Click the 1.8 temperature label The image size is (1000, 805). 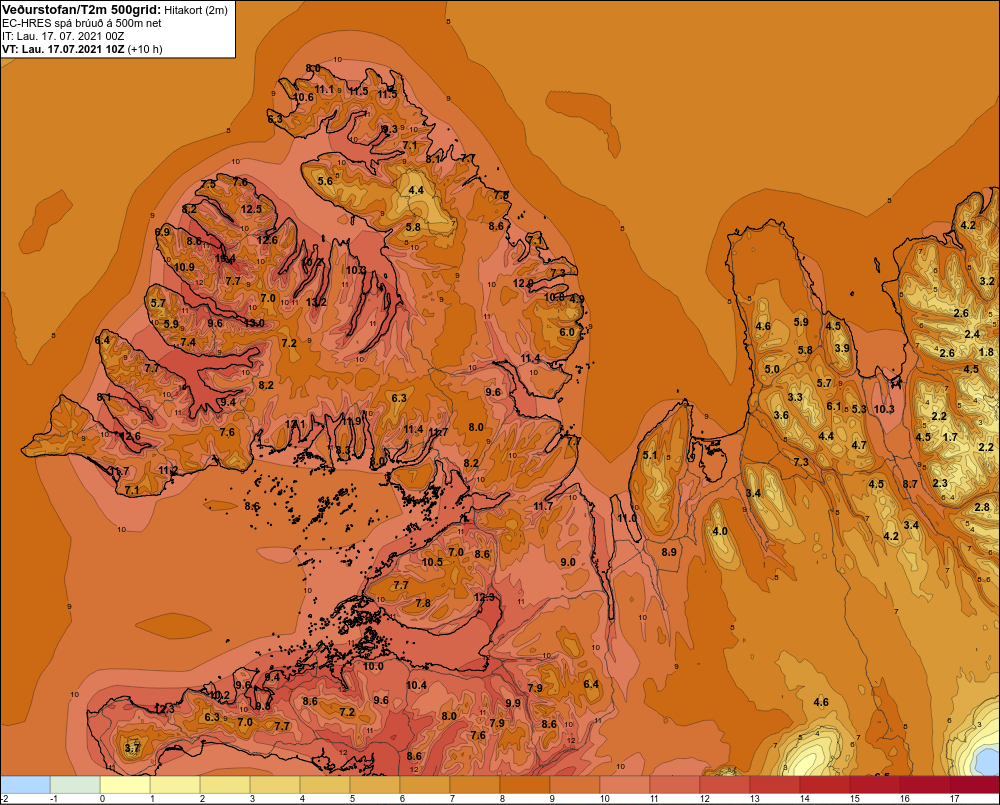(986, 353)
